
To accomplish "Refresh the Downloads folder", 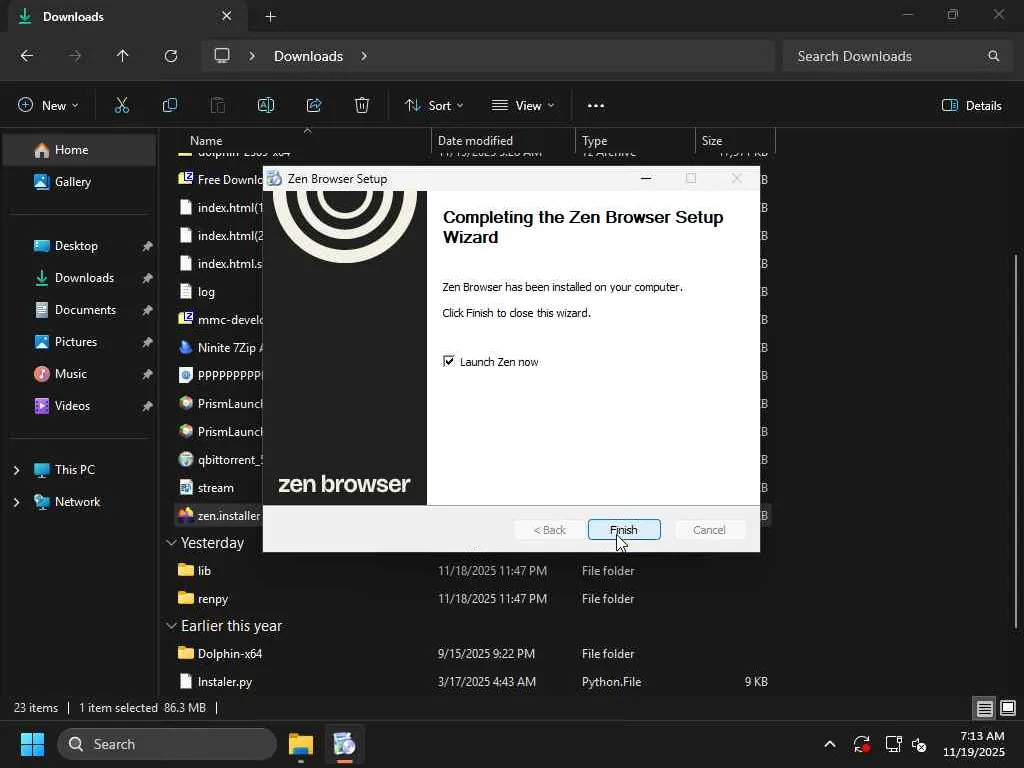I will (x=171, y=56).
